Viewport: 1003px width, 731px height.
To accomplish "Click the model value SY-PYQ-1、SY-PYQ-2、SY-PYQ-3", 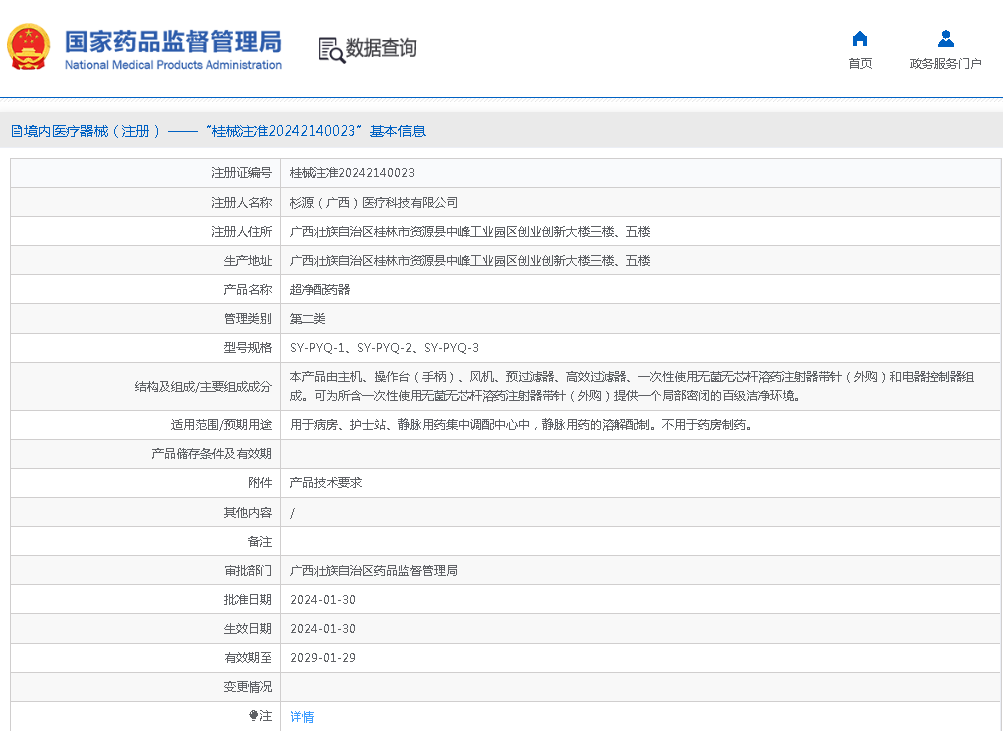I will point(384,348).
